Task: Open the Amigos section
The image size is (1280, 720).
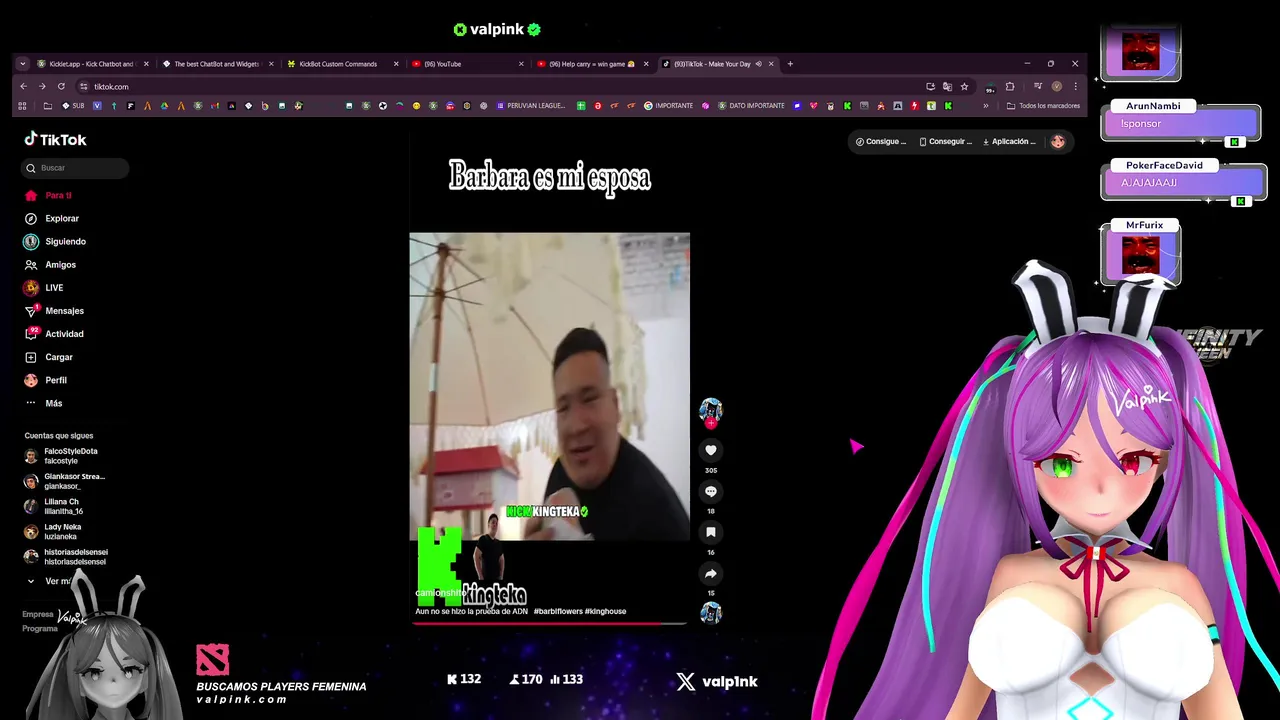Action: point(50,264)
